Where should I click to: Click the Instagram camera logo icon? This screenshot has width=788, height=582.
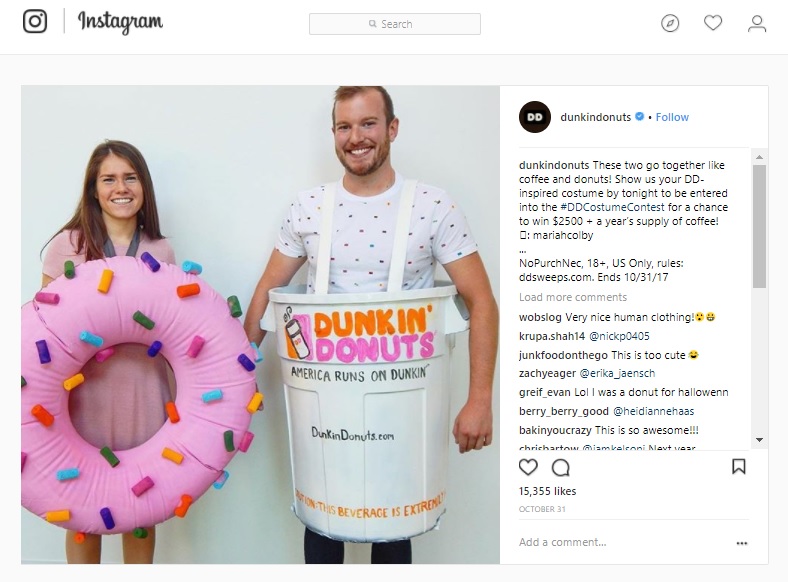(35, 22)
